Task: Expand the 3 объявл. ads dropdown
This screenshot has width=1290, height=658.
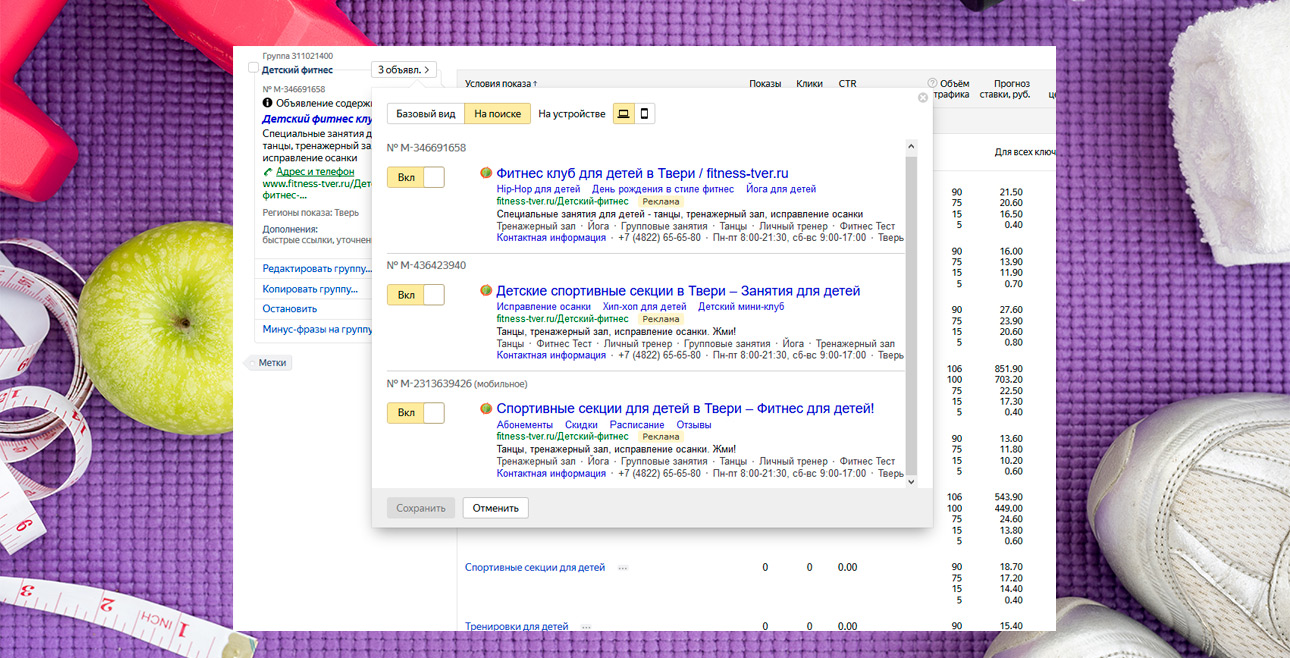Action: pos(404,70)
